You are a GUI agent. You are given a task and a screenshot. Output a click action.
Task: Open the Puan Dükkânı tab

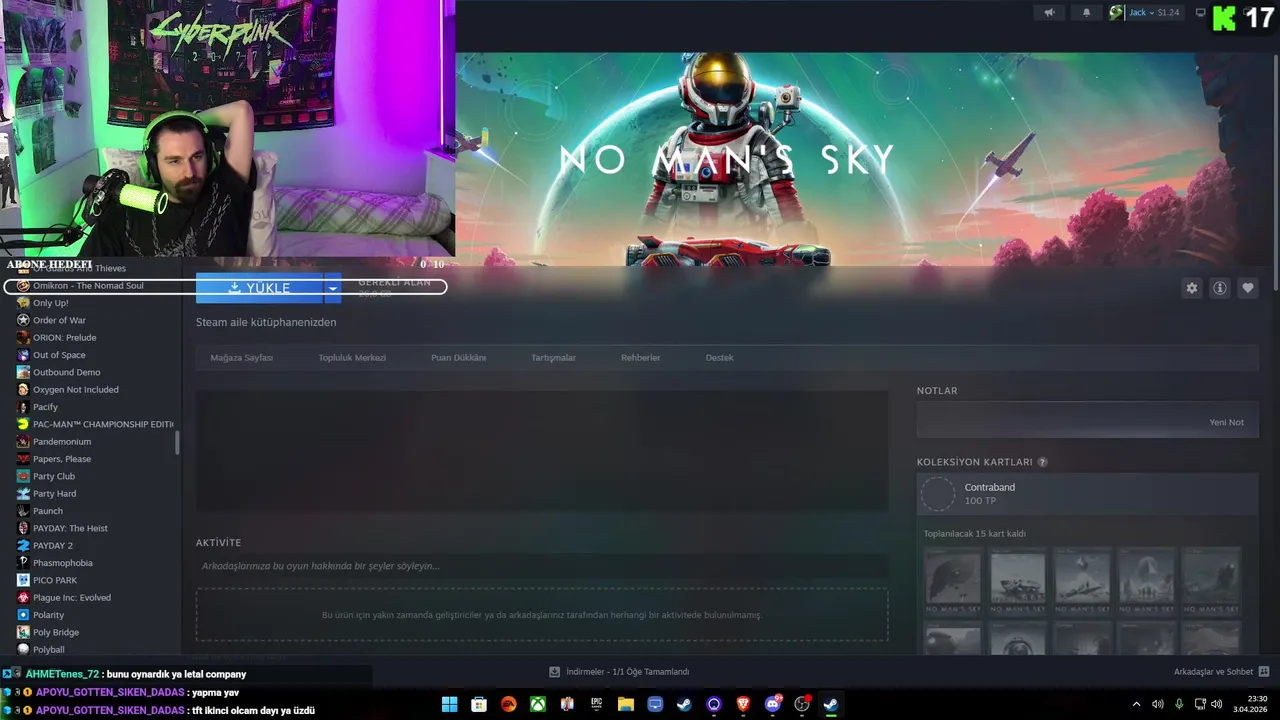pyautogui.click(x=458, y=358)
